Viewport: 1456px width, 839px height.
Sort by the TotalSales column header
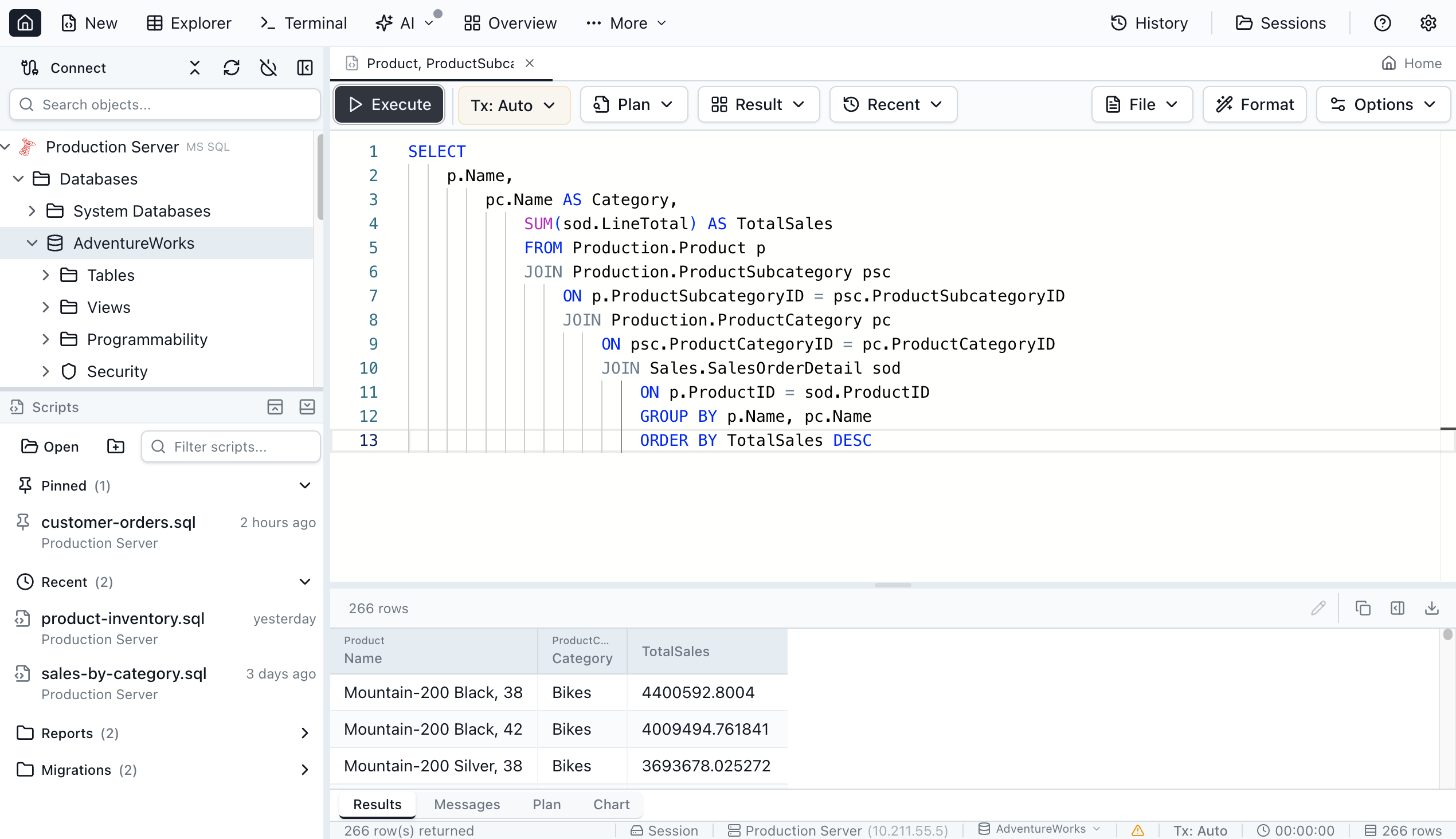707,651
